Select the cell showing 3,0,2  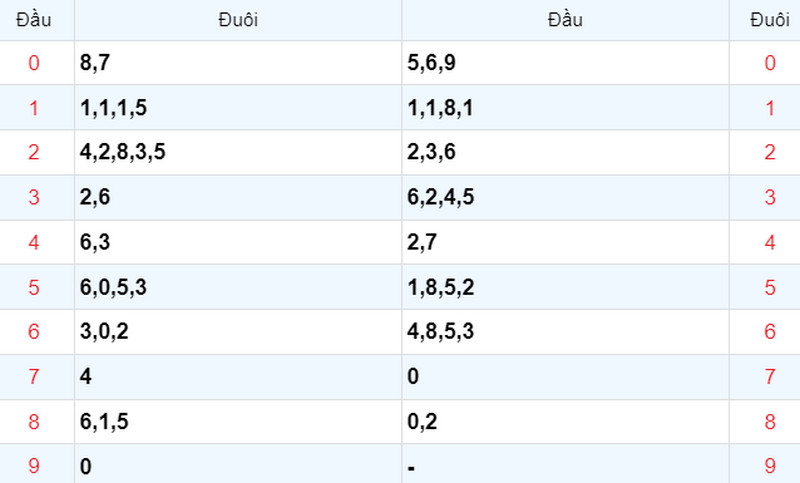(238, 332)
